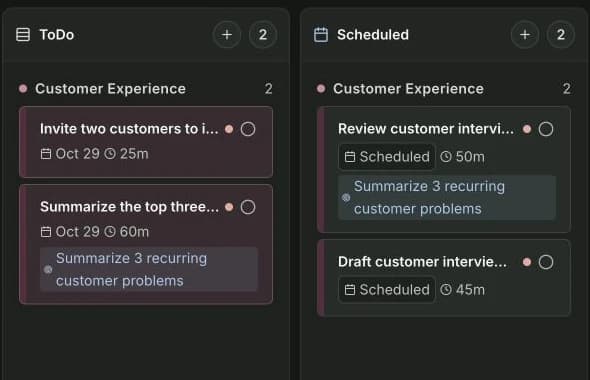
Task: Click pink dot beside ToDo Customer Experience
Action: point(23,89)
